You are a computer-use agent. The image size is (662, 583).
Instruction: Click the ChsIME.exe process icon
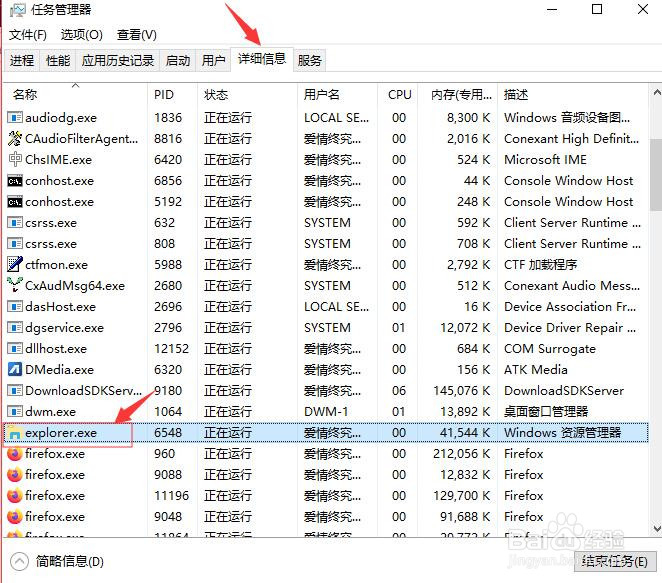[x=15, y=160]
